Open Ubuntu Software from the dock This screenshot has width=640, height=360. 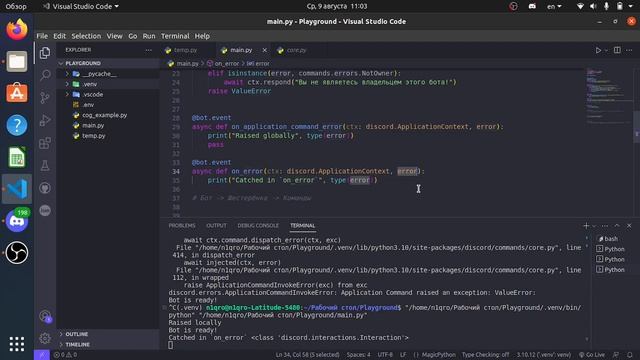17,93
